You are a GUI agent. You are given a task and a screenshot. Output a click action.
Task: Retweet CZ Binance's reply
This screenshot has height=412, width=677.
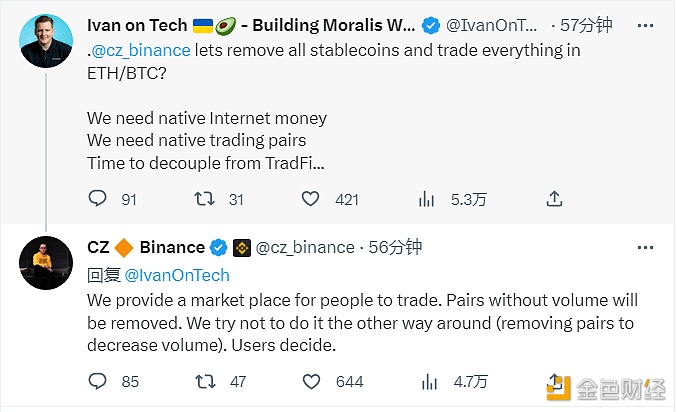(204, 380)
